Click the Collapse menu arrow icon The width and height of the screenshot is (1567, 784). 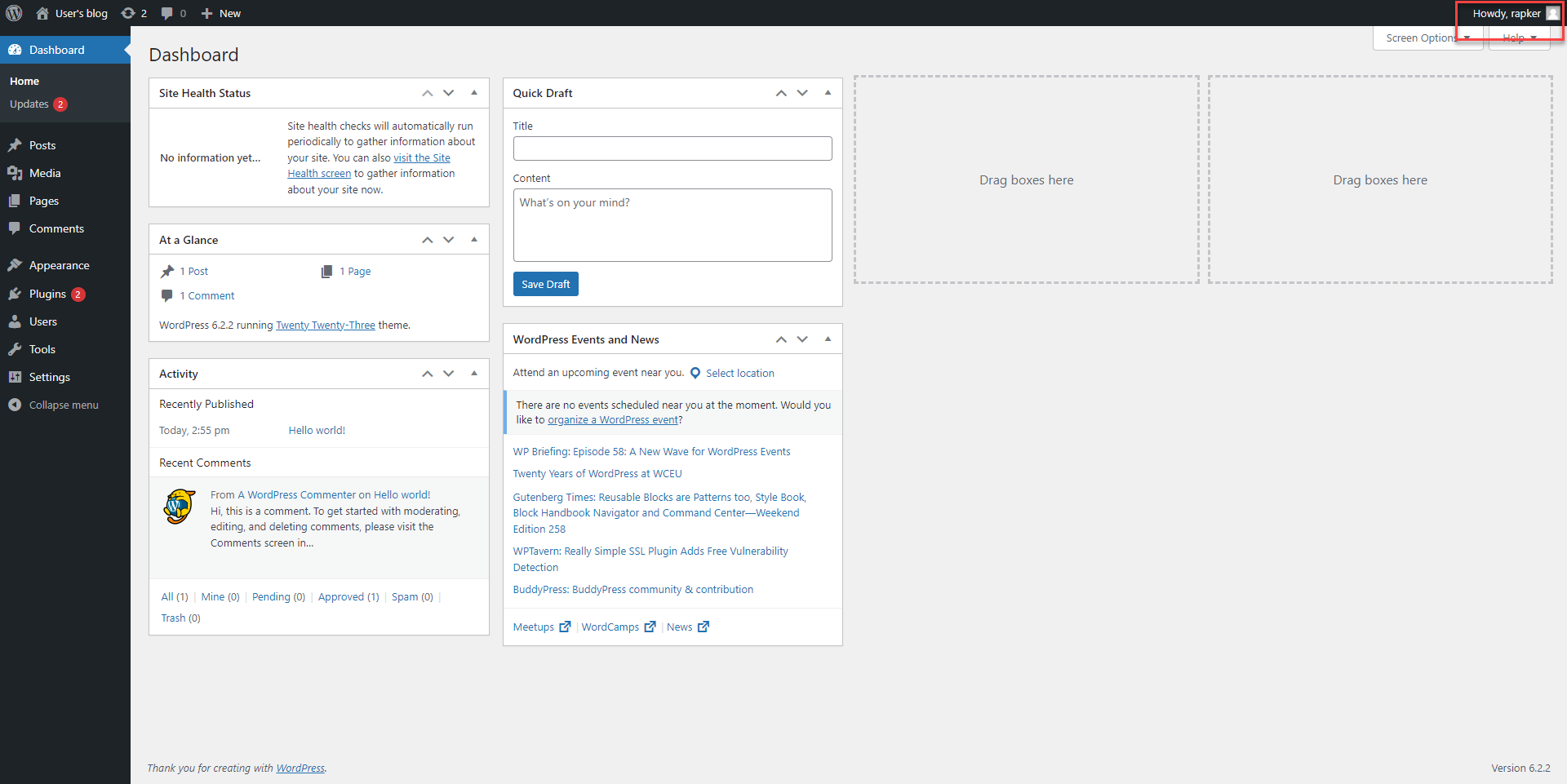(x=15, y=405)
